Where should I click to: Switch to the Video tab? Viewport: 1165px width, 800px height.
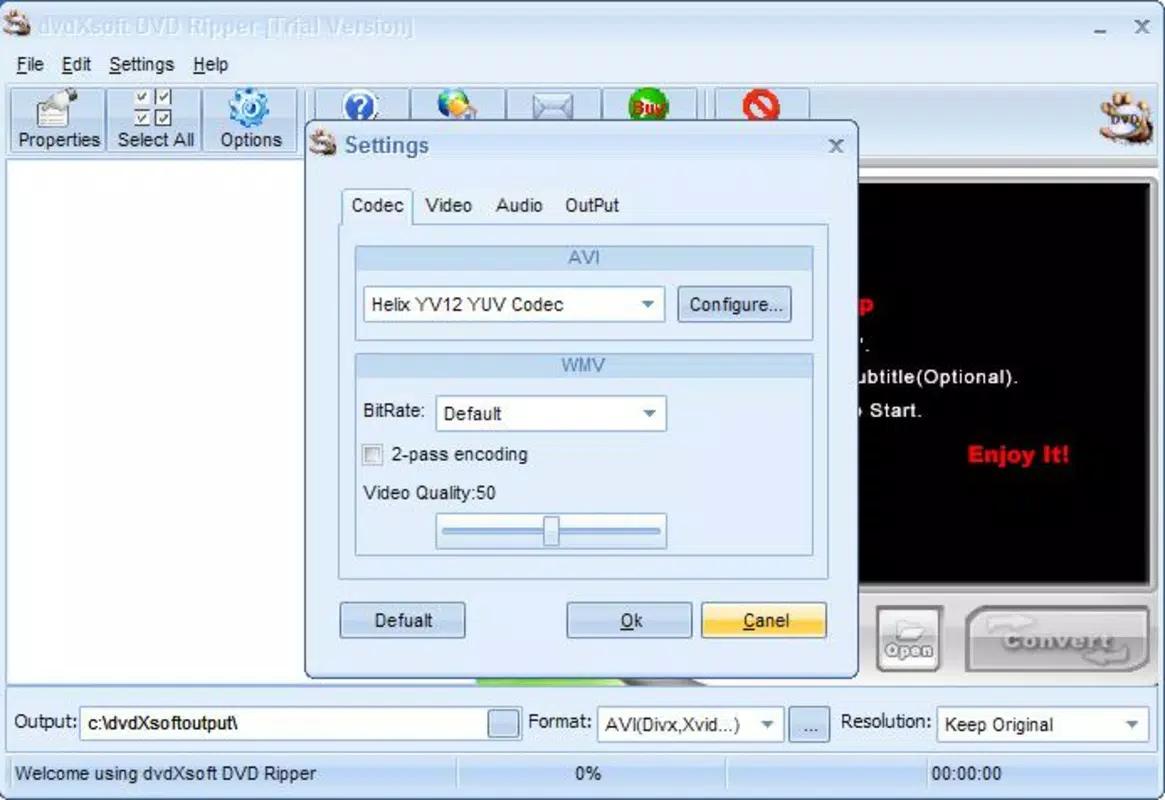click(448, 206)
